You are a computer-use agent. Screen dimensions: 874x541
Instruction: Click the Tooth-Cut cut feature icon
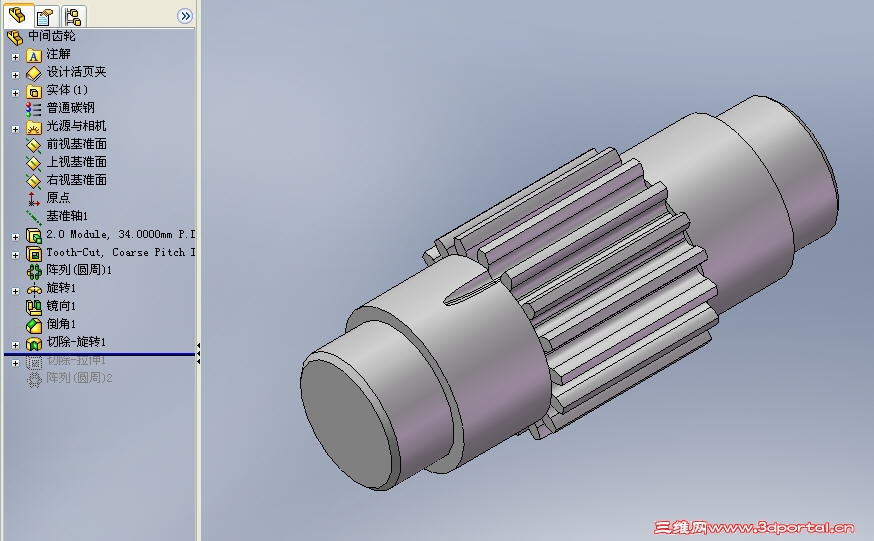[33, 254]
